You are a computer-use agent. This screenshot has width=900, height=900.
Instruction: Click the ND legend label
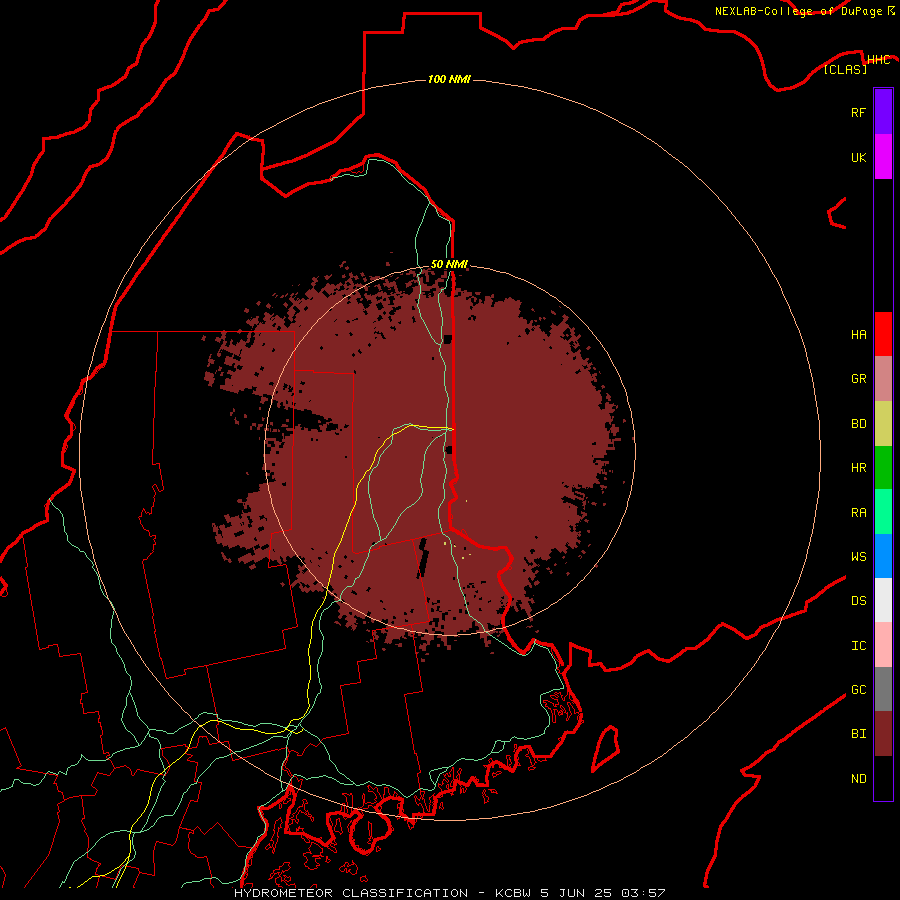tap(858, 779)
